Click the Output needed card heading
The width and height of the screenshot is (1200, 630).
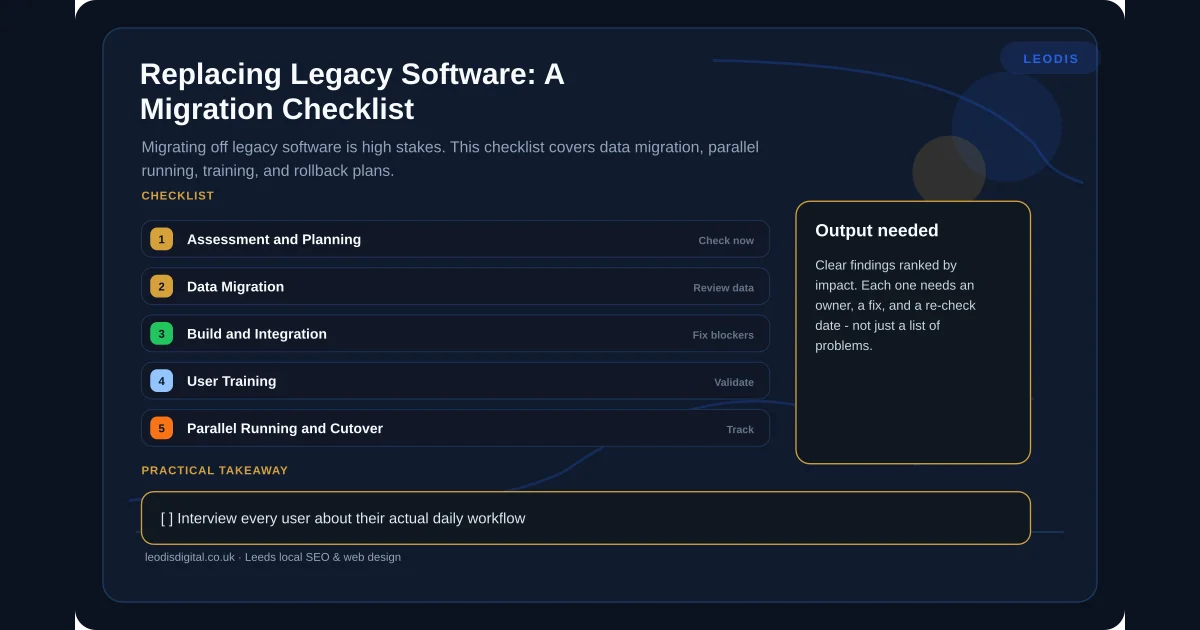coord(877,231)
